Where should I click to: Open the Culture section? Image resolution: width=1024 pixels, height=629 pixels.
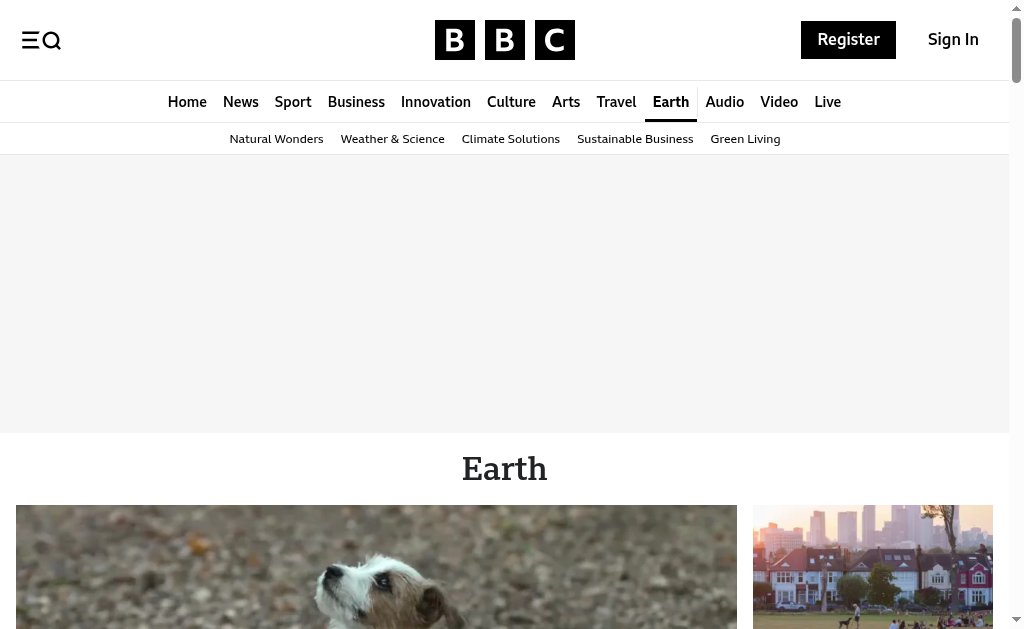point(511,102)
